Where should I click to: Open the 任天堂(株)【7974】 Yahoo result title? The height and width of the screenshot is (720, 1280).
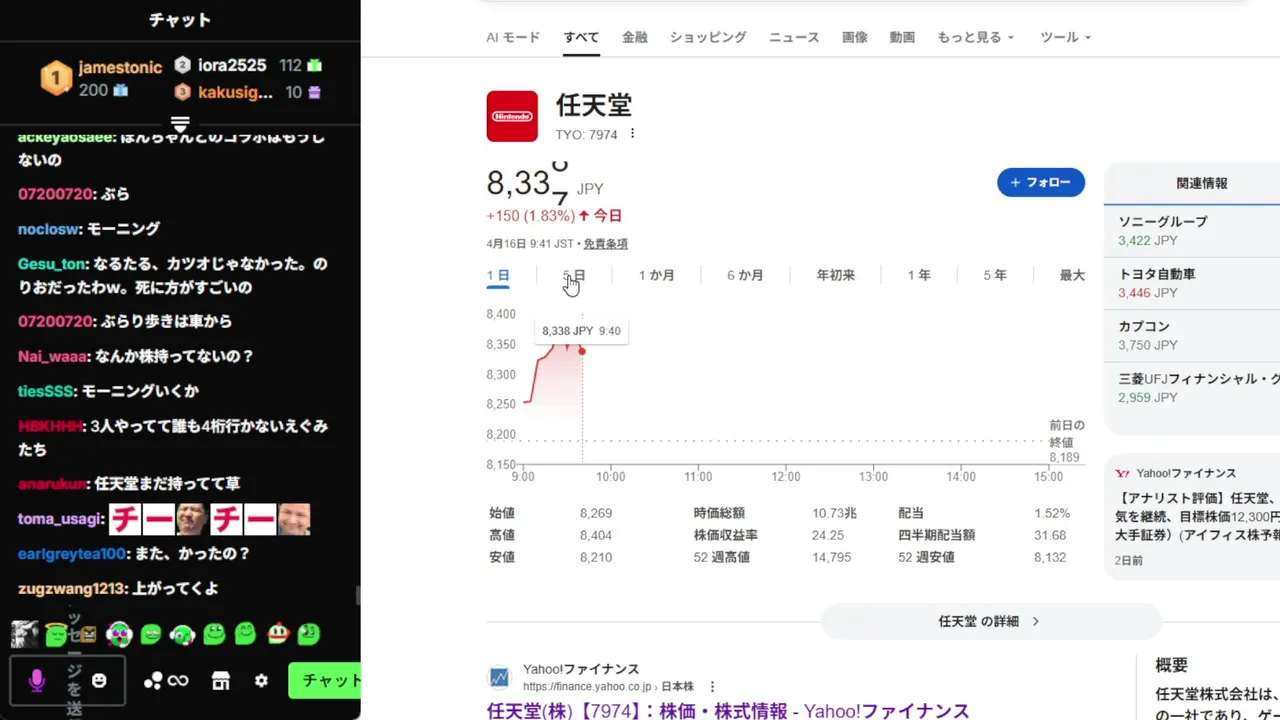pyautogui.click(x=728, y=711)
